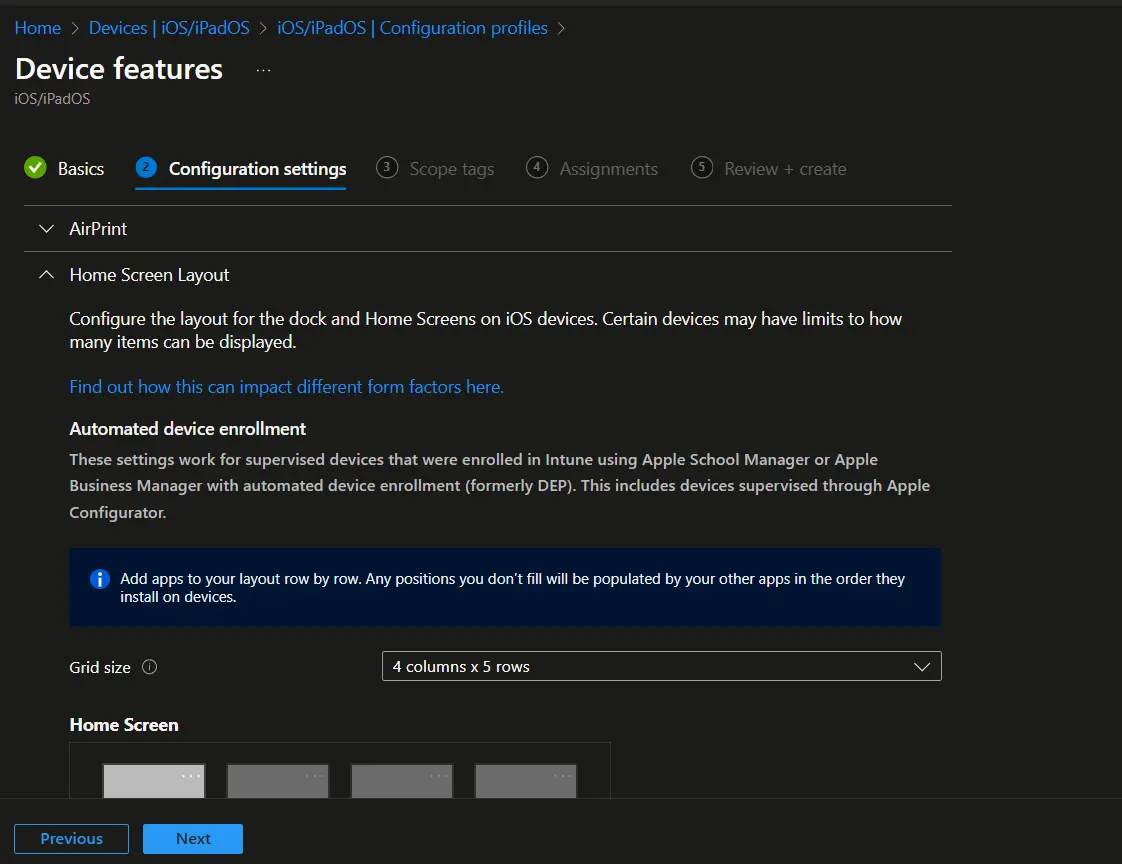Open the more actions ellipsis beside Device features
The image size is (1122, 864).
pyautogui.click(x=262, y=70)
